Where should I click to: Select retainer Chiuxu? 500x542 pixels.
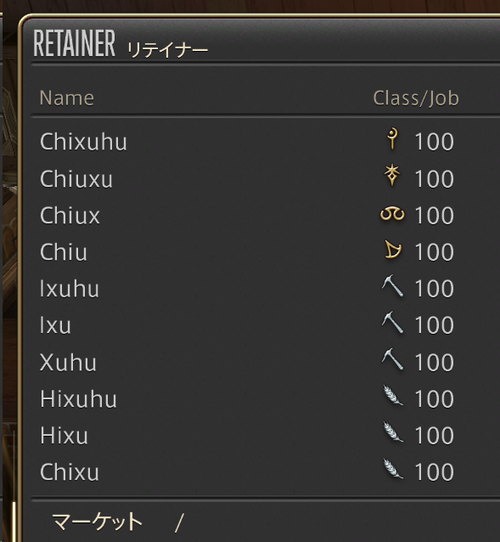pyautogui.click(x=76, y=179)
